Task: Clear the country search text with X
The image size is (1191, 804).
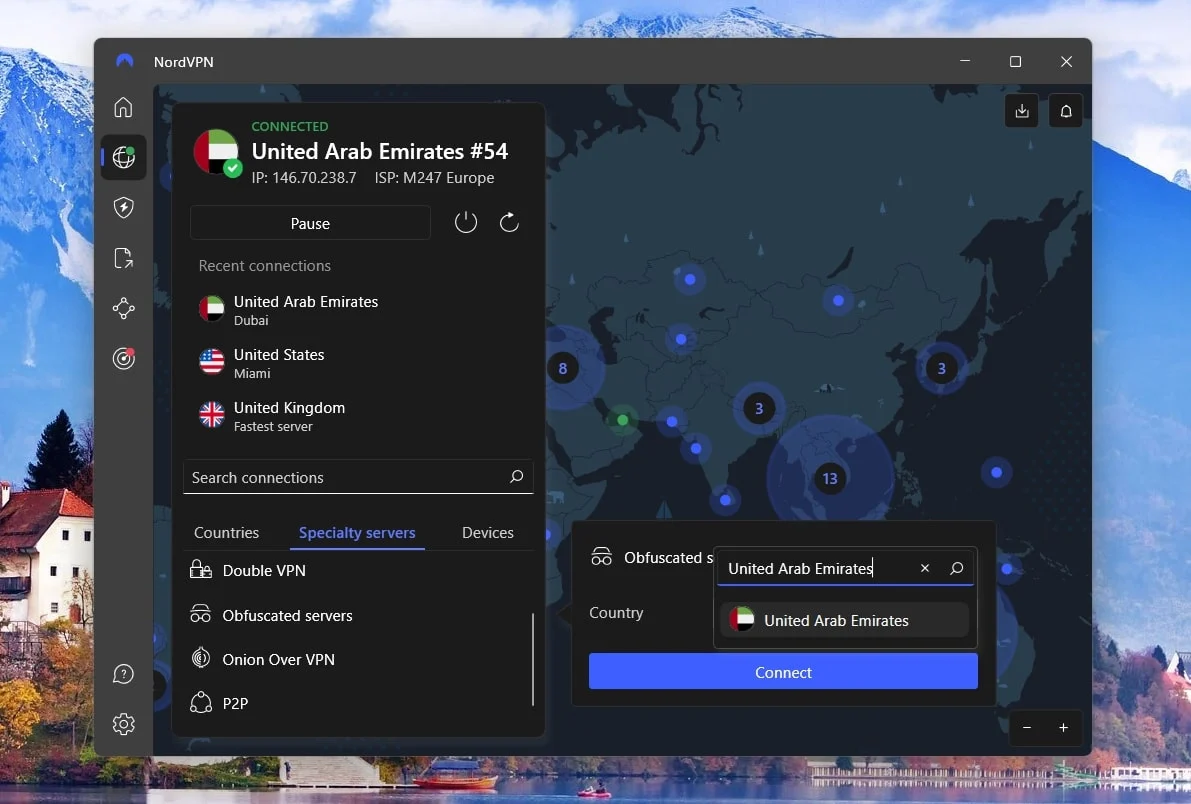Action: (925, 568)
